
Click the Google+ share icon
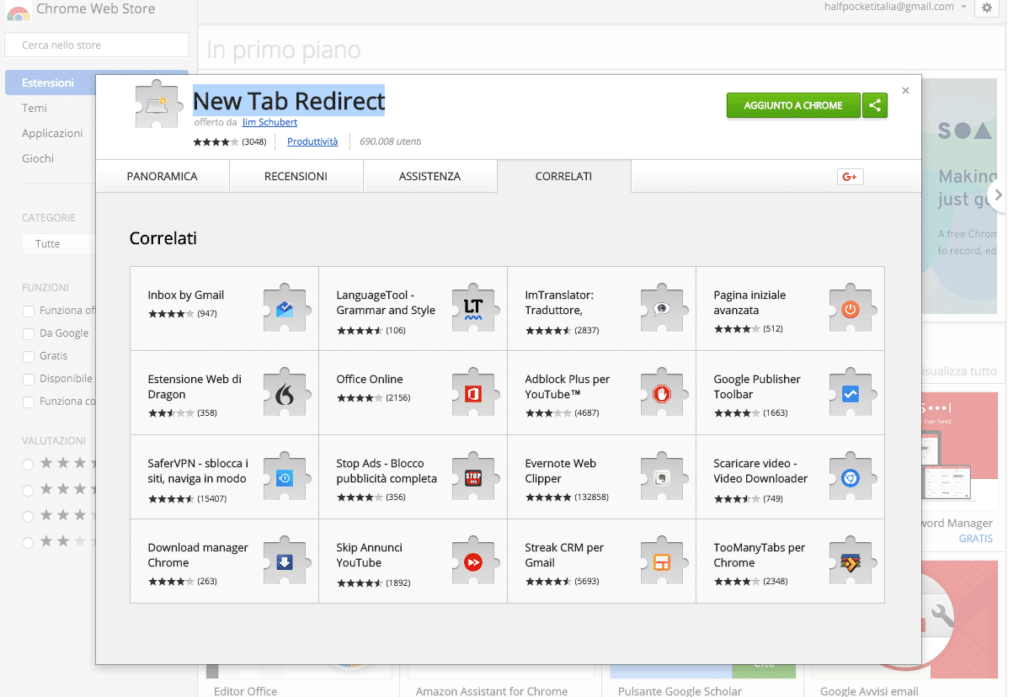[x=850, y=176]
